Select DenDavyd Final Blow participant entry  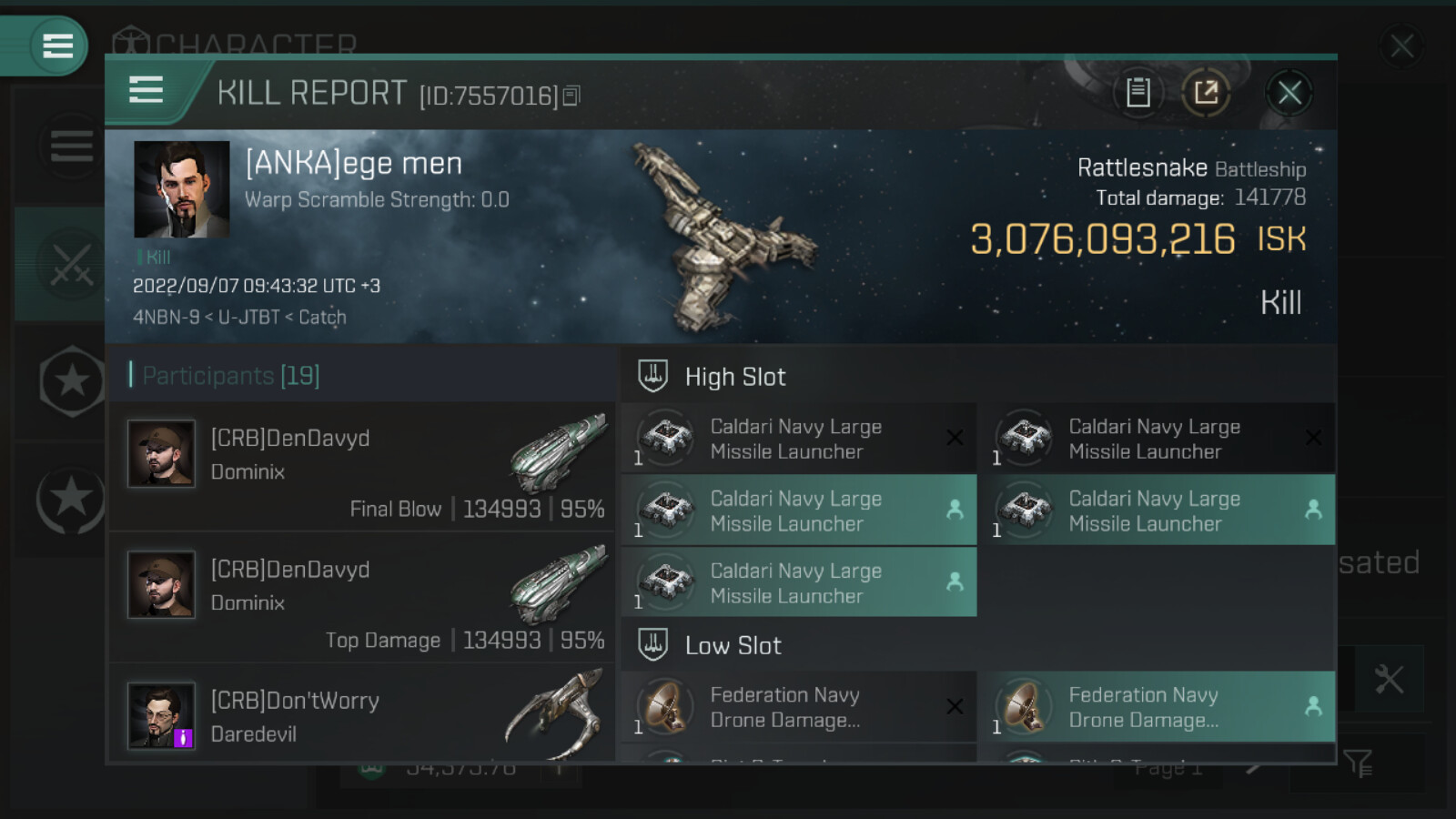point(362,468)
